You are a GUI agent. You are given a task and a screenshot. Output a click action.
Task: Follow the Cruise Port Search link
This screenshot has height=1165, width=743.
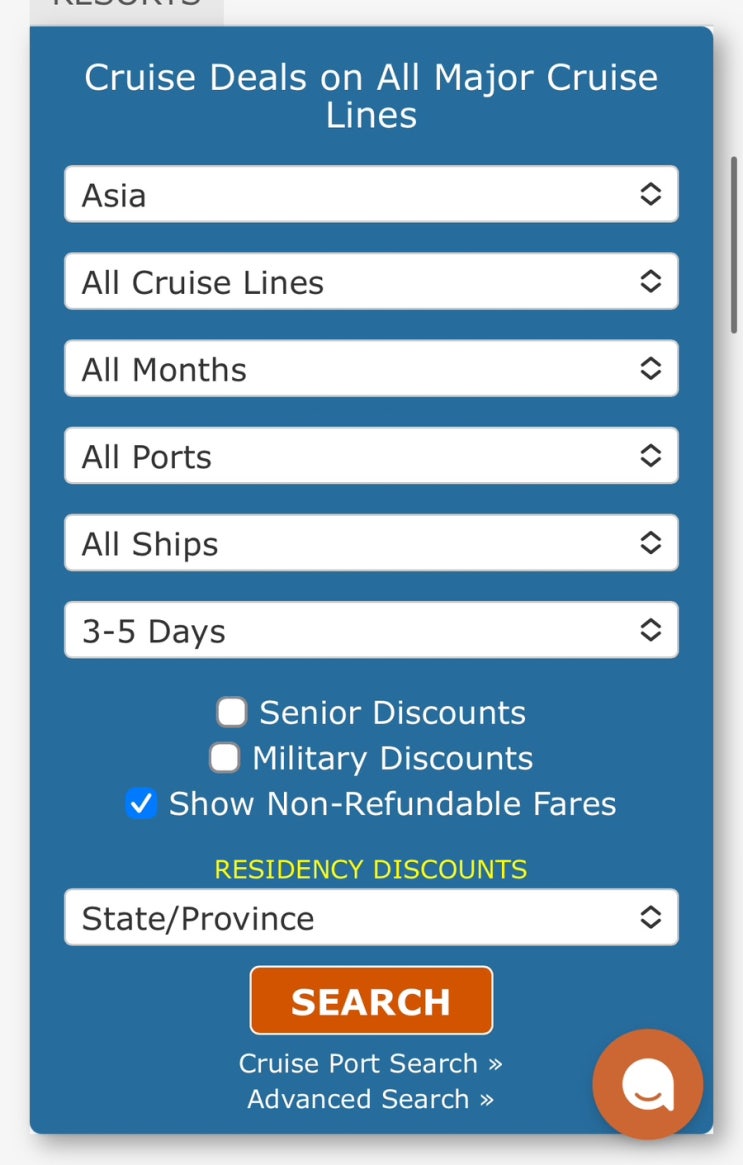[x=370, y=1063]
